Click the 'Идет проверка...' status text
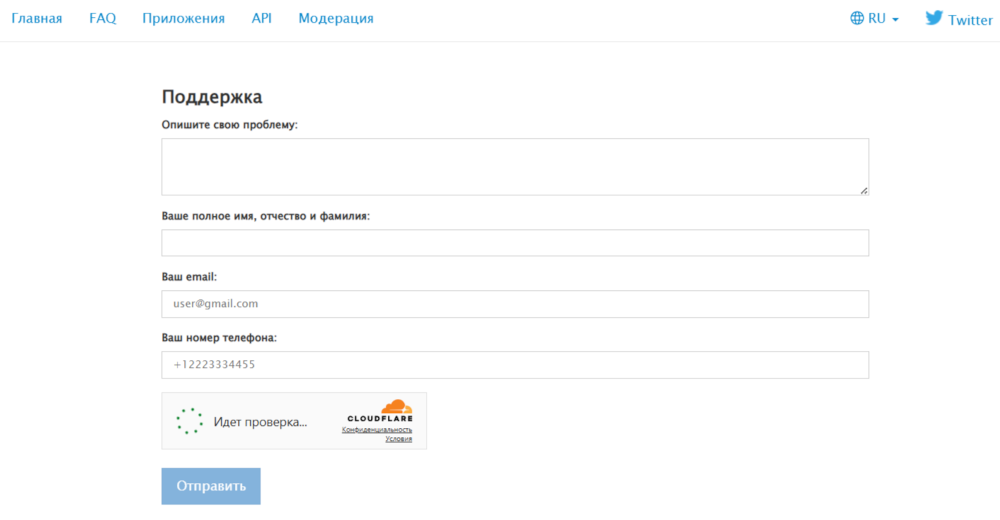 point(260,422)
